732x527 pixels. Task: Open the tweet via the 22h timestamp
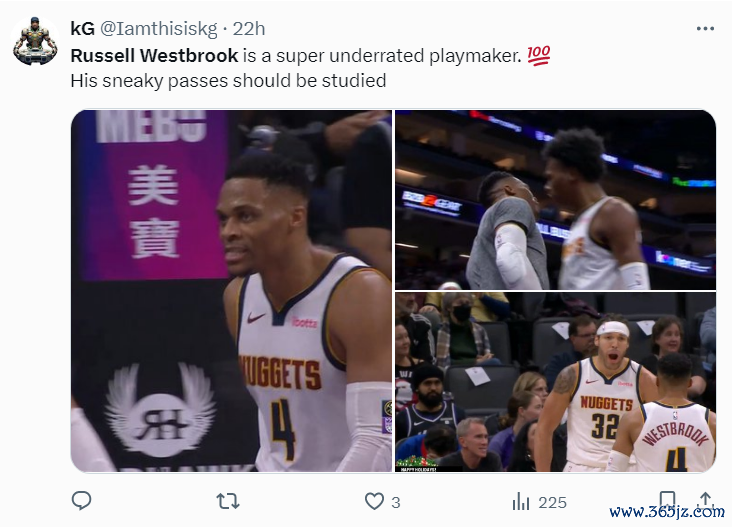click(249, 29)
